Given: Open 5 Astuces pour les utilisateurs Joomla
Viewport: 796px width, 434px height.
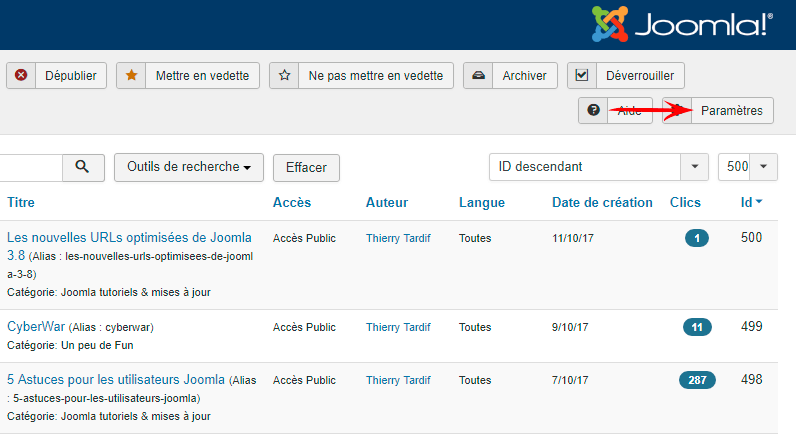Looking at the screenshot, I should 116,379.
